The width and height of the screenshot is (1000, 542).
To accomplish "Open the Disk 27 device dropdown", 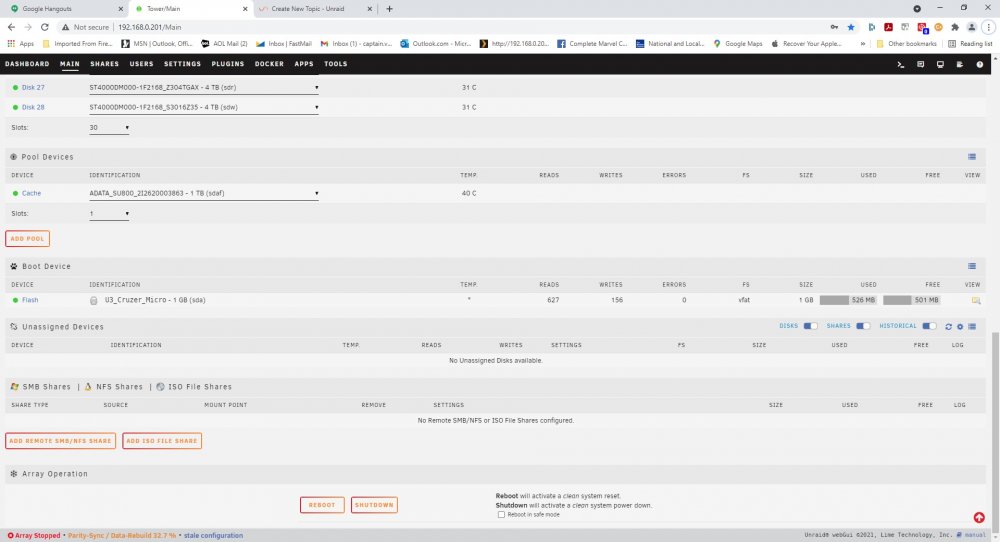I will [203, 87].
